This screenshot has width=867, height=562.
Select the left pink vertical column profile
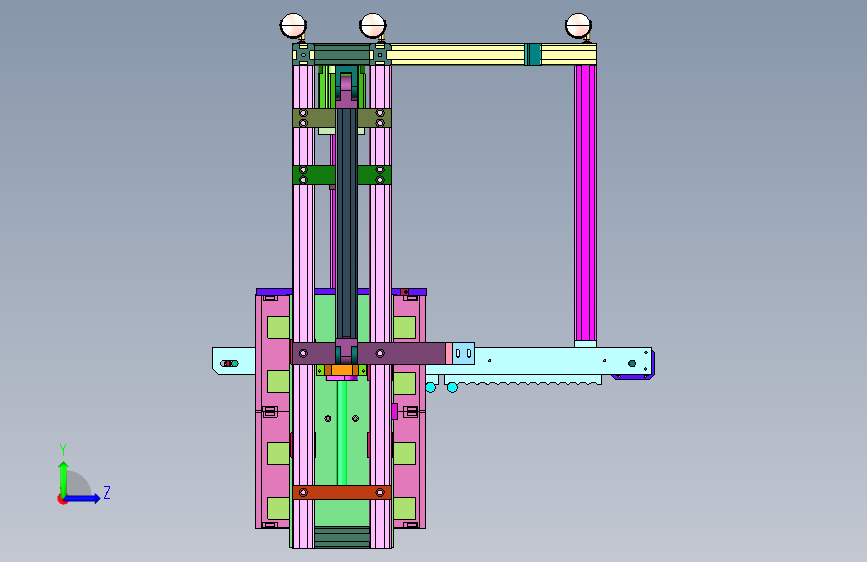coord(303,307)
